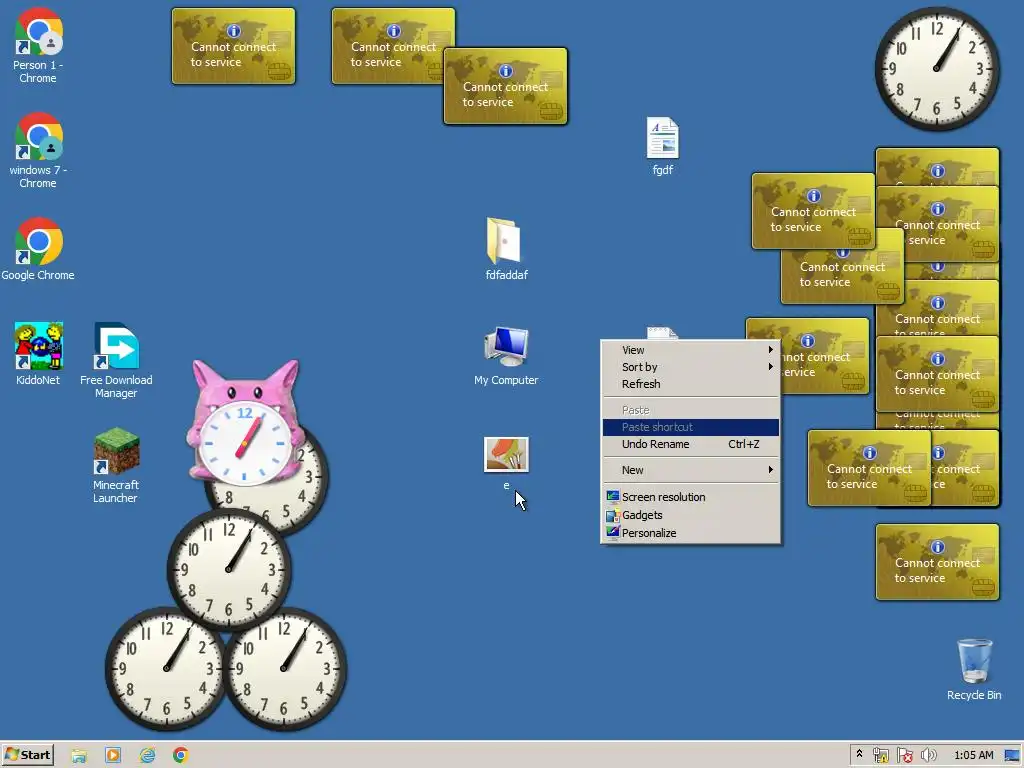The width and height of the screenshot is (1024, 768).
Task: Open the Recycle Bin
Action: (974, 670)
